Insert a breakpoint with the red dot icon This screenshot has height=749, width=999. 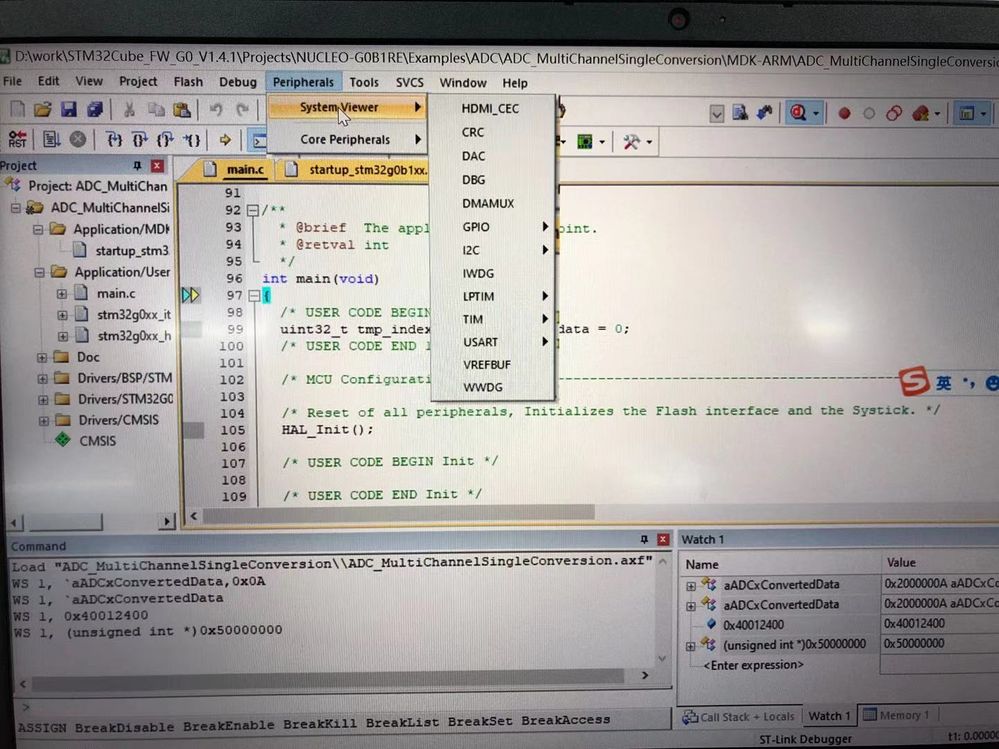844,114
